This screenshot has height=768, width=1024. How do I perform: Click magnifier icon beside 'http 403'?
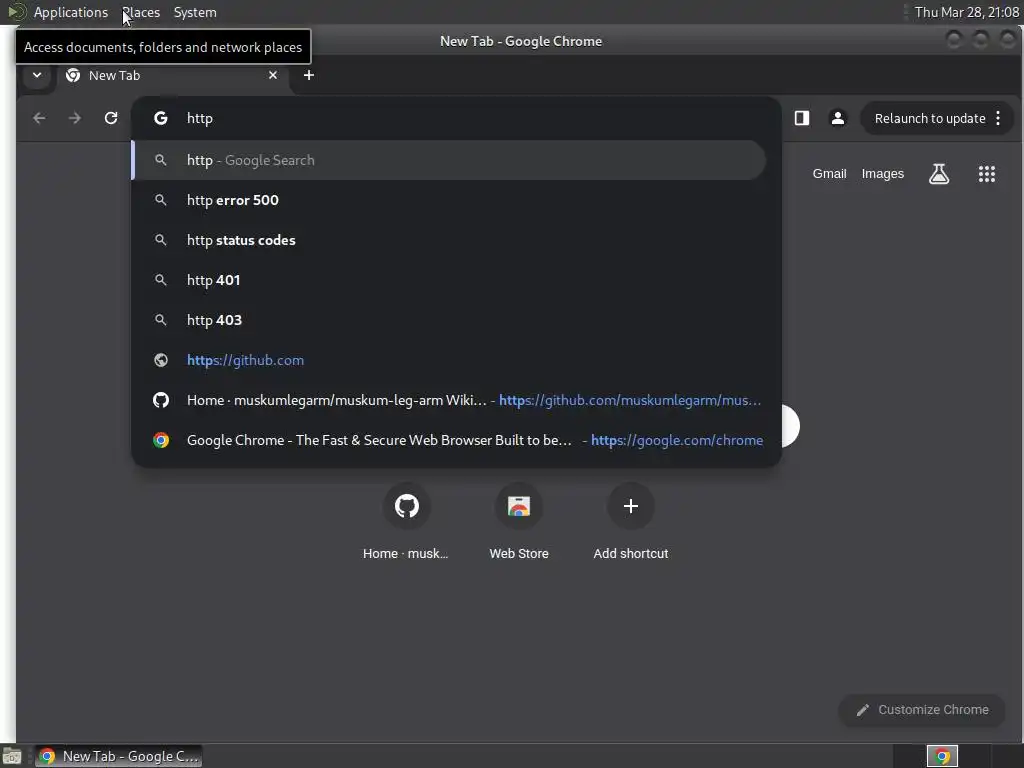[x=161, y=320]
